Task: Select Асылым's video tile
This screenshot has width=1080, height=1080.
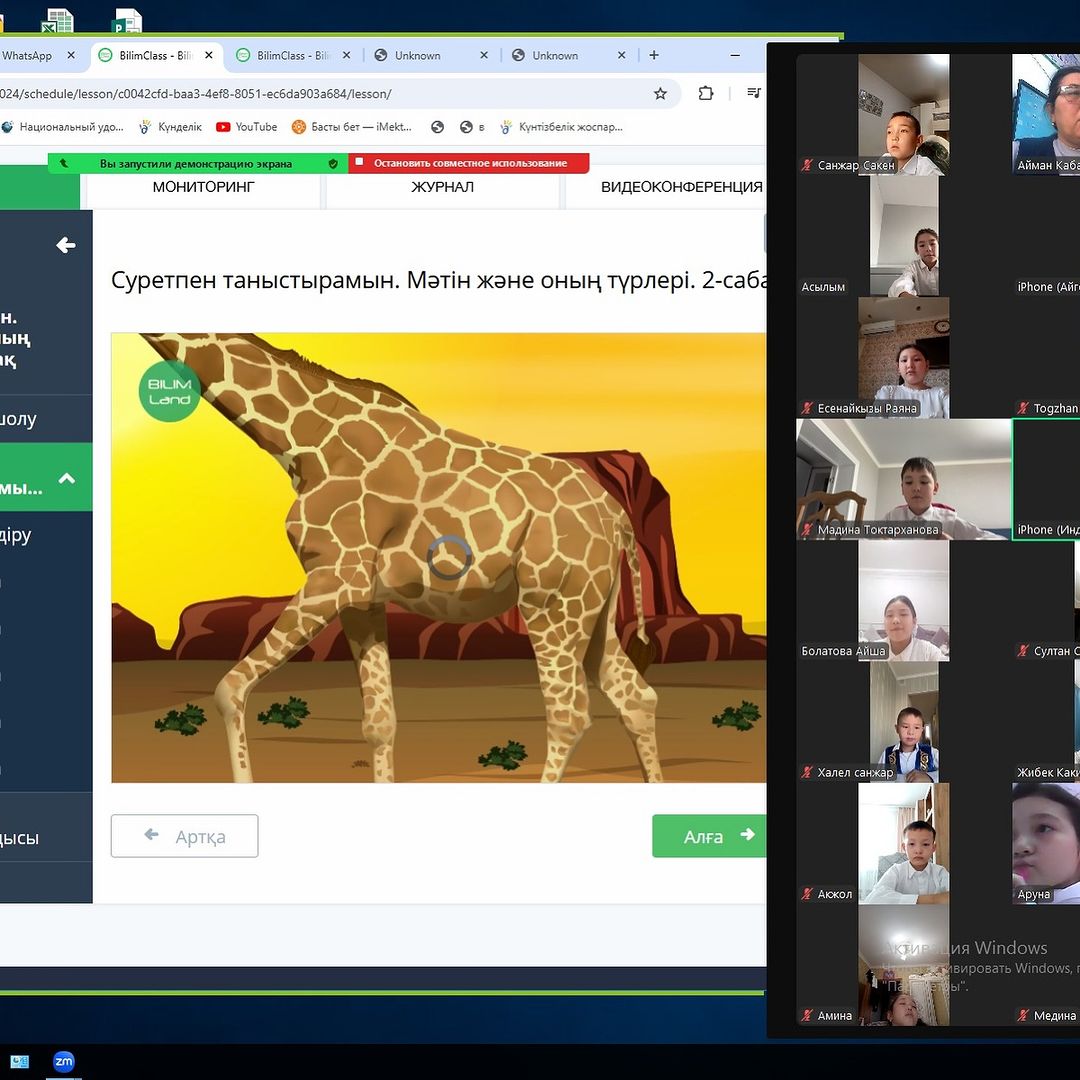Action: pos(903,236)
